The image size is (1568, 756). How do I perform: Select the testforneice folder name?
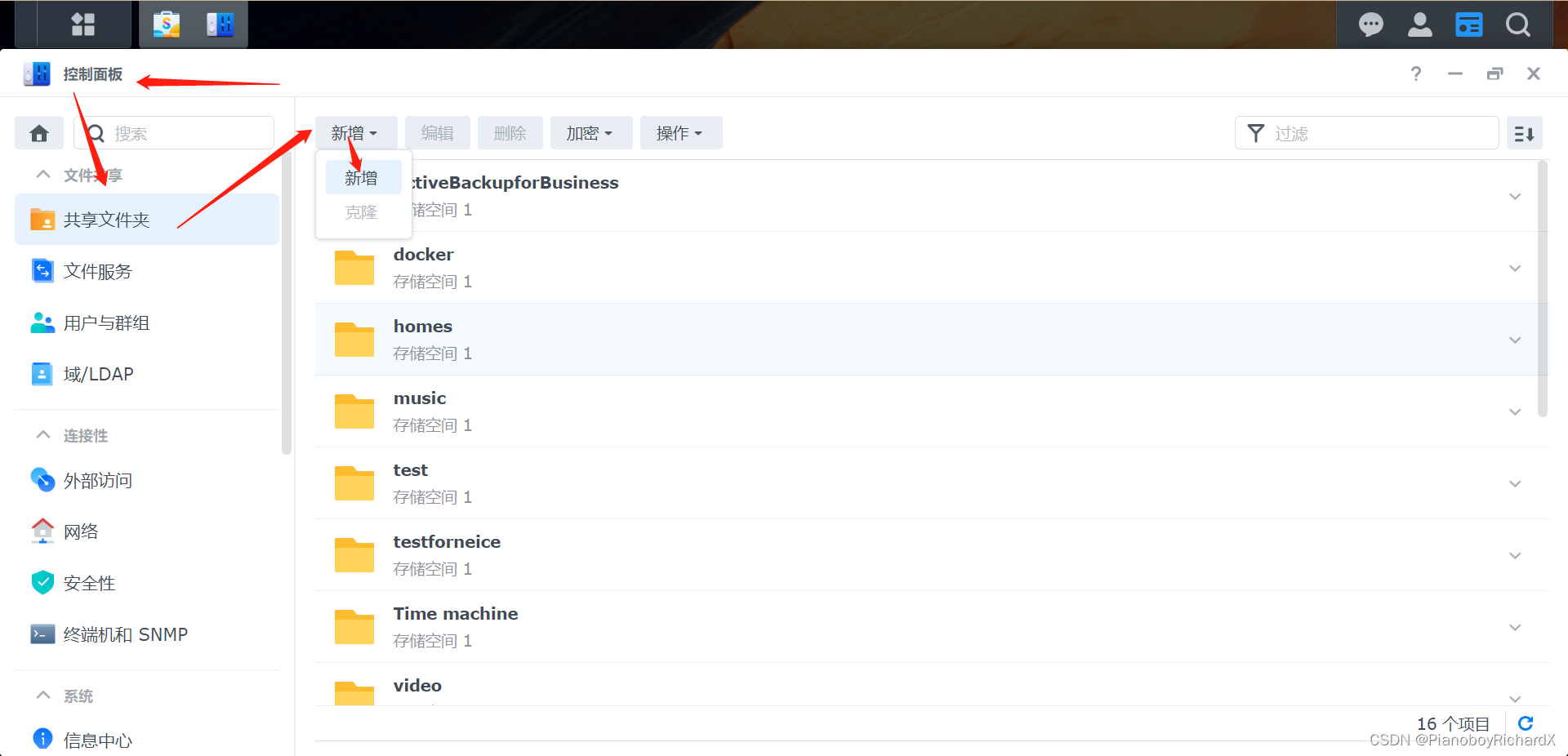coord(447,542)
